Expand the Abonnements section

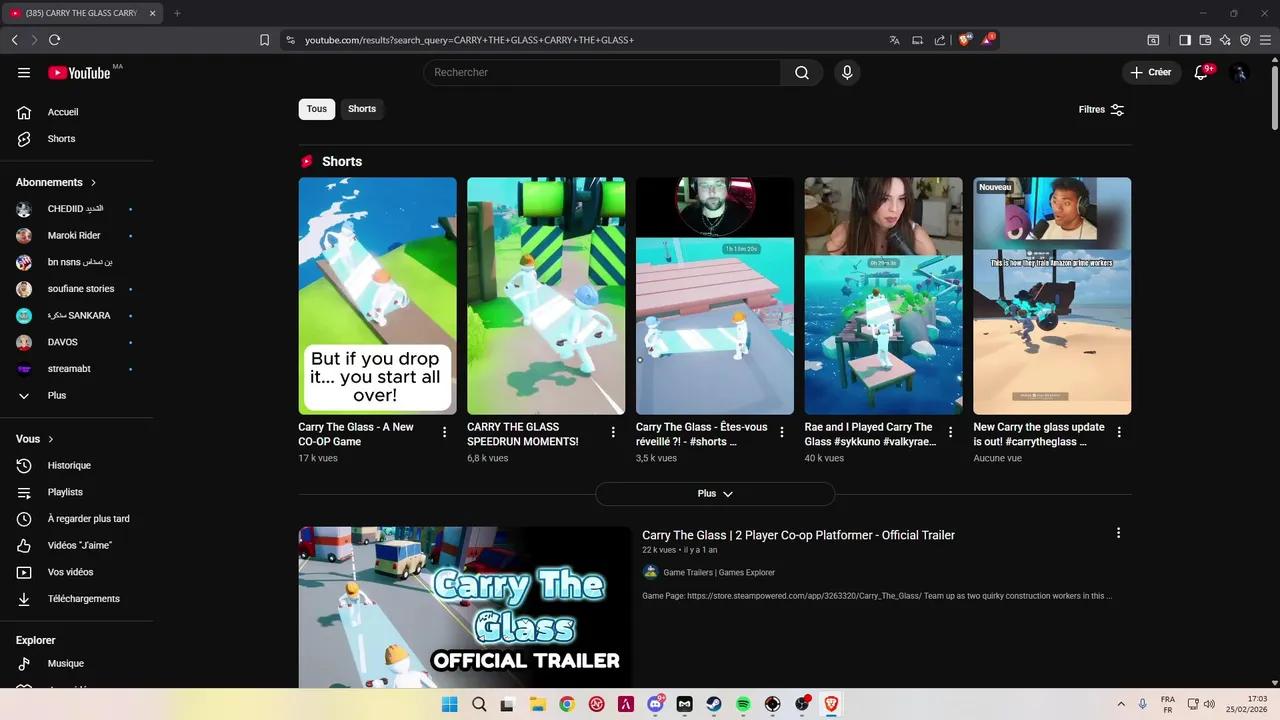point(56,182)
